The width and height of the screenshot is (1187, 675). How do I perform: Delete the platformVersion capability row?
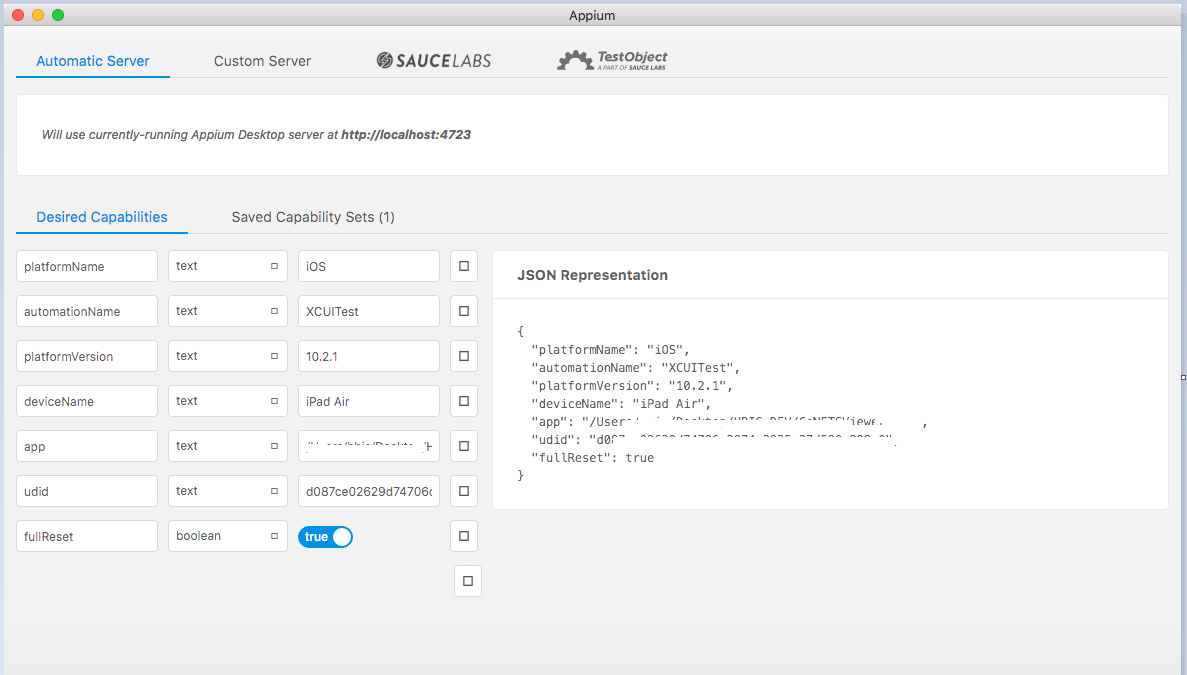464,356
